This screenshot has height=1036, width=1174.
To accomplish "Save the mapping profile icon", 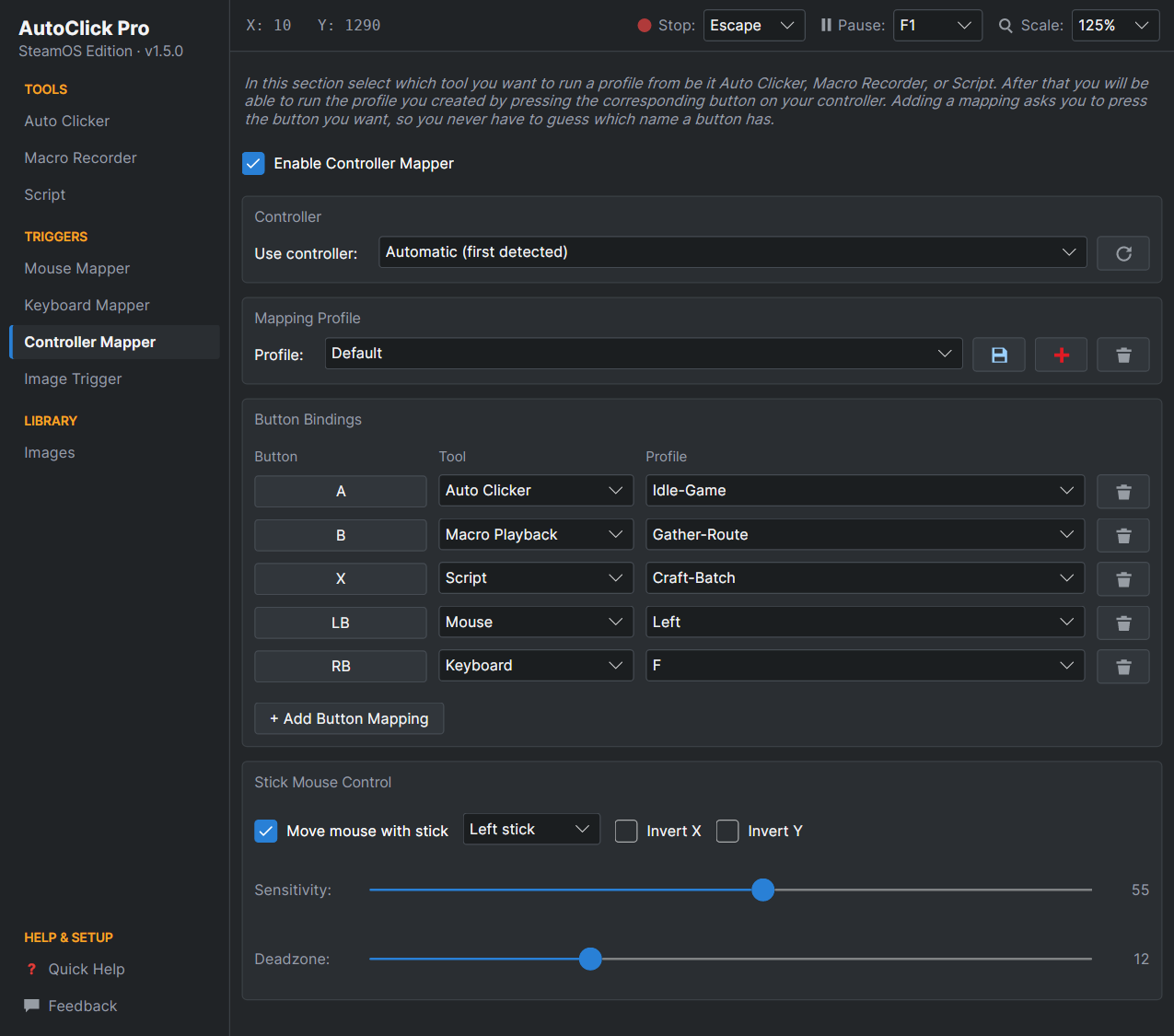I will (999, 355).
